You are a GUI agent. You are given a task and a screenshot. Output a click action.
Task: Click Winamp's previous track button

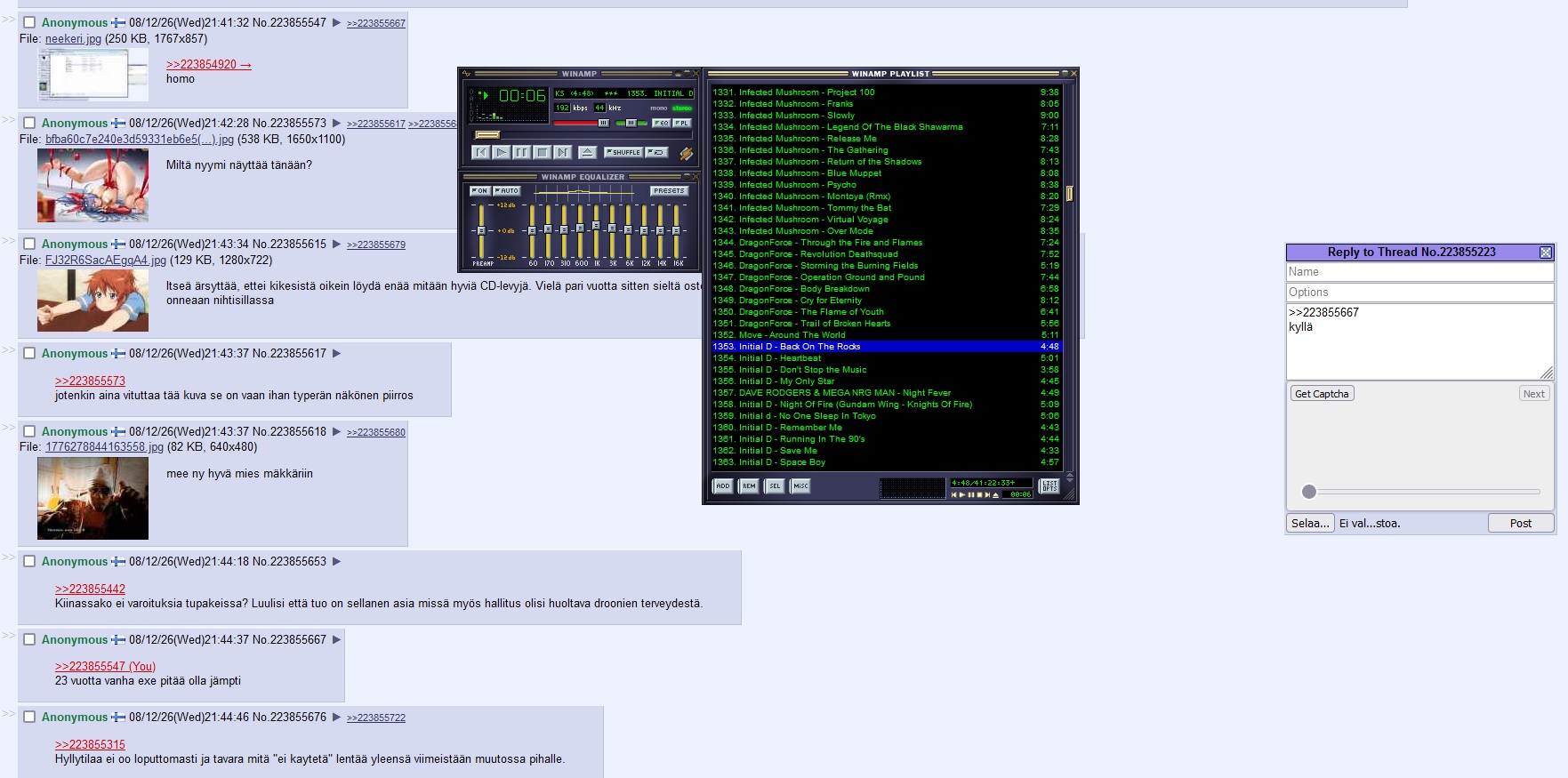pos(481,152)
